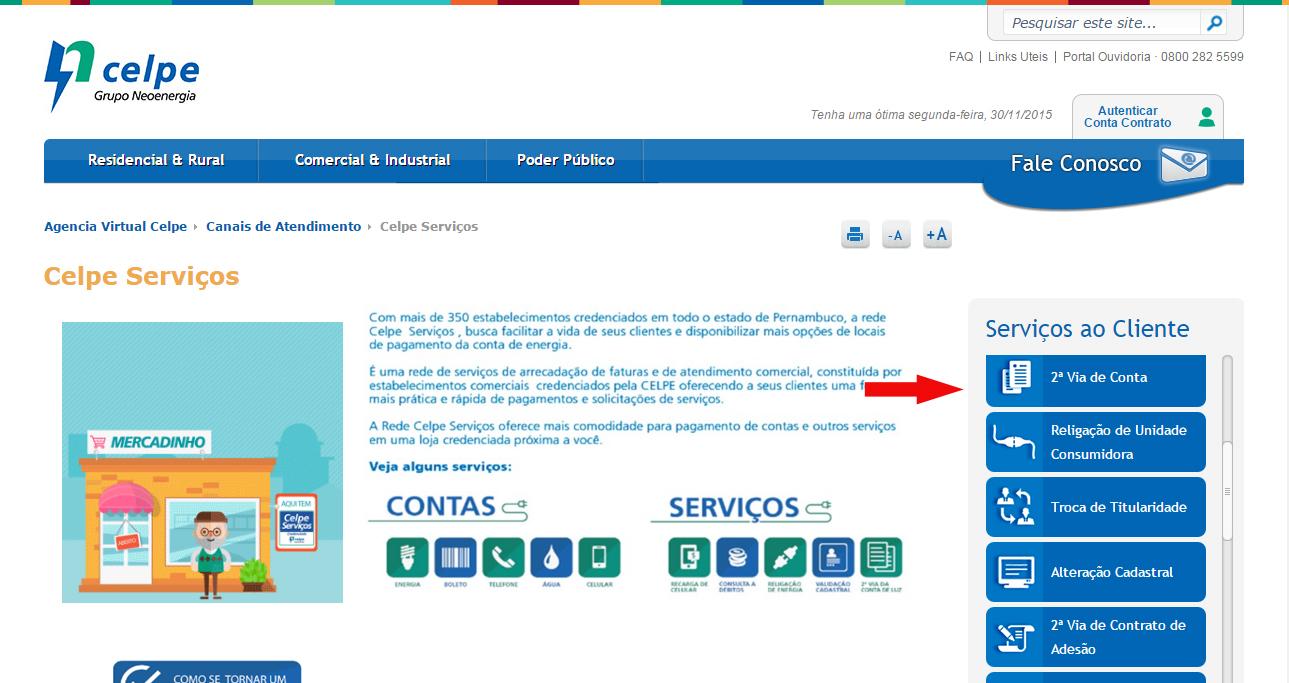Select the Poder Público menu
This screenshot has height=683, width=1289.
pyautogui.click(x=565, y=160)
